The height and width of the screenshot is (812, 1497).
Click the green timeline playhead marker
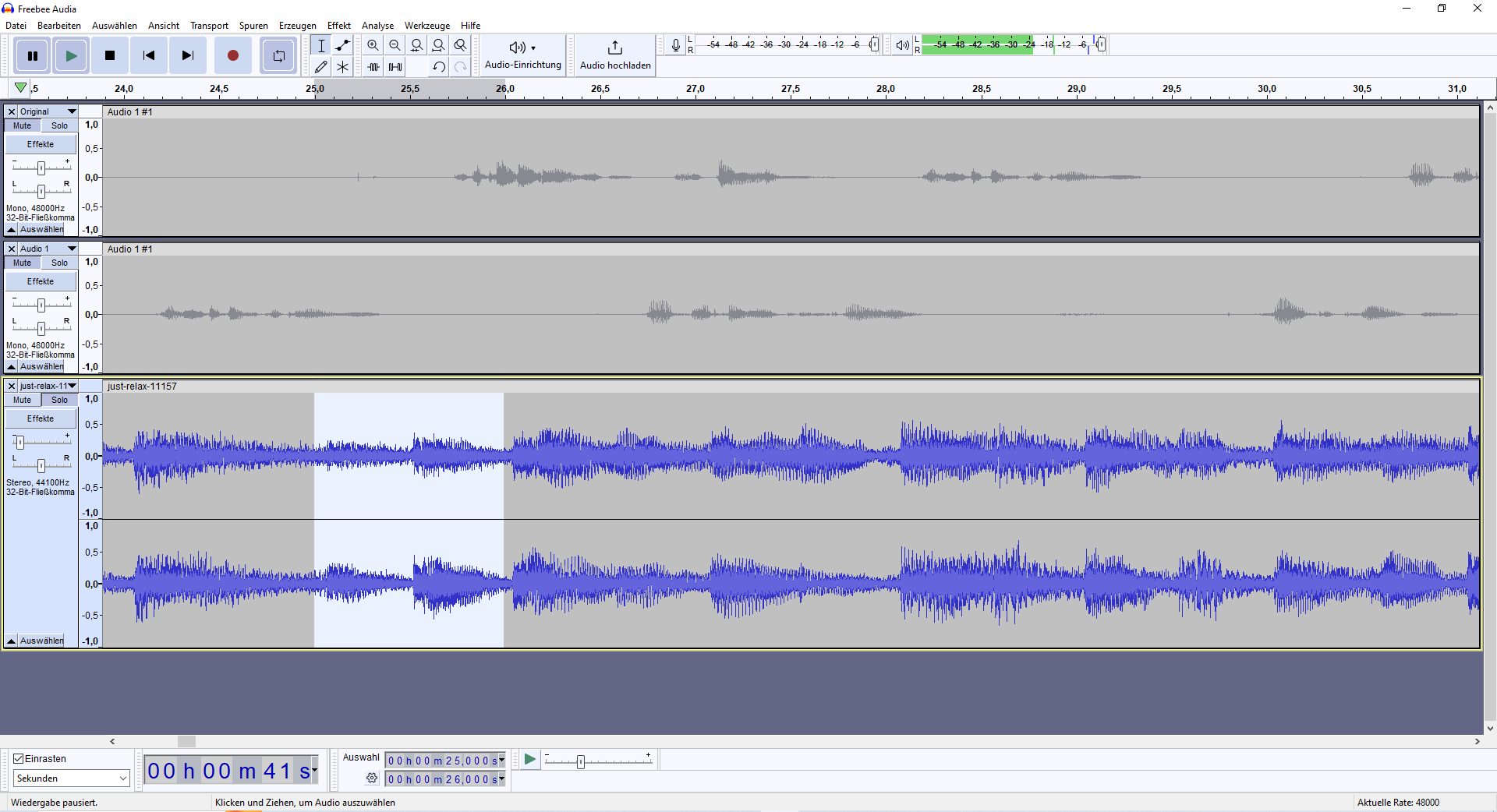pyautogui.click(x=21, y=88)
